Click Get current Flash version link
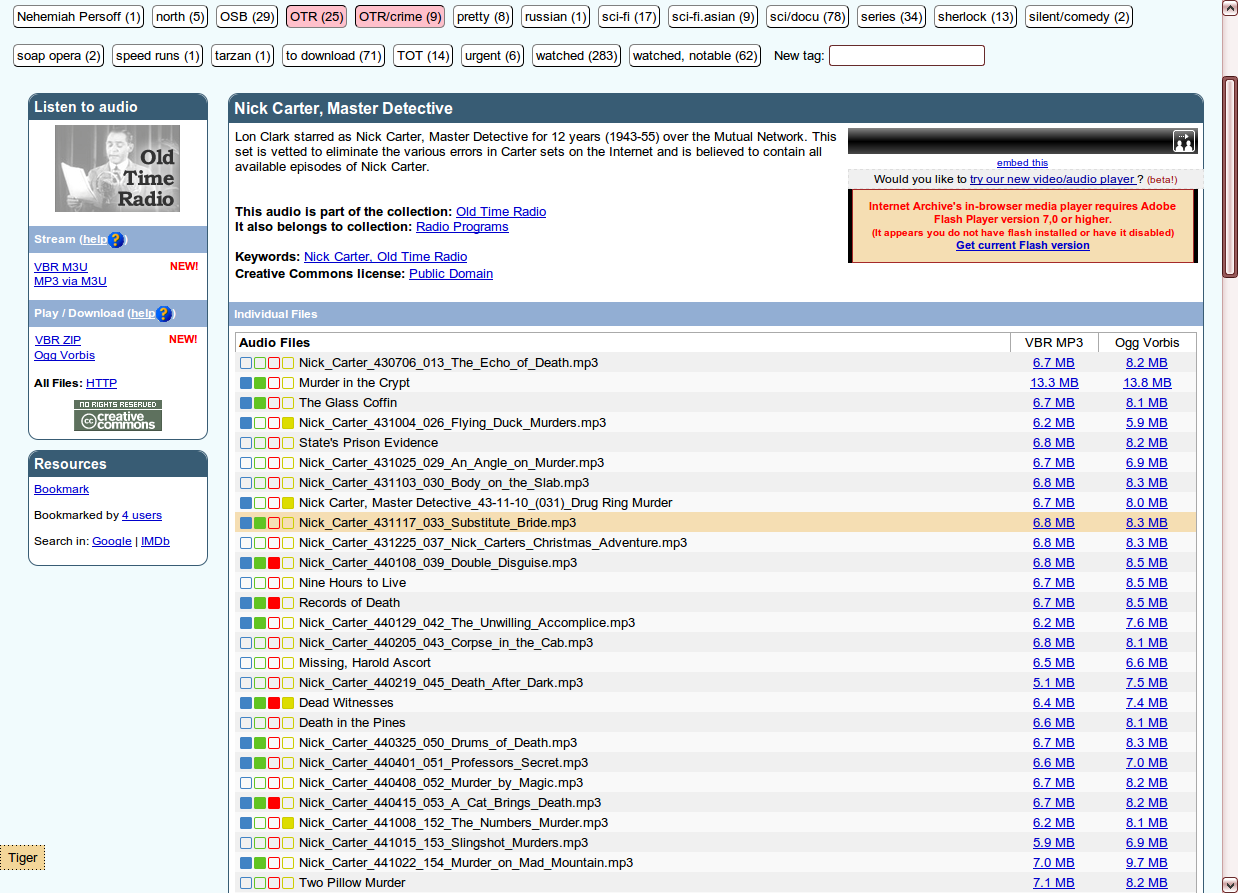 point(1023,245)
